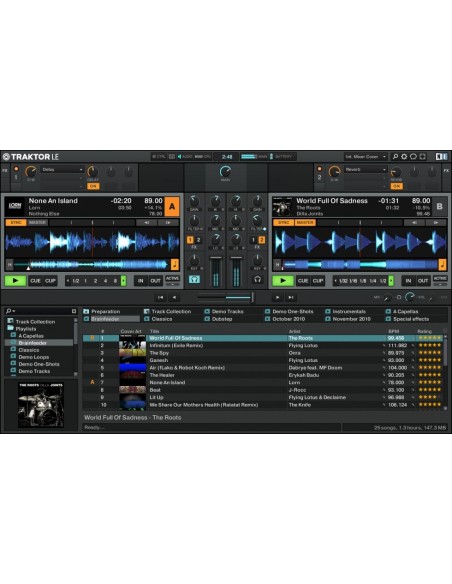Image resolution: width=452 pixels, height=584 pixels.
Task: Set deck B loop OUT point
Action: 423,280
